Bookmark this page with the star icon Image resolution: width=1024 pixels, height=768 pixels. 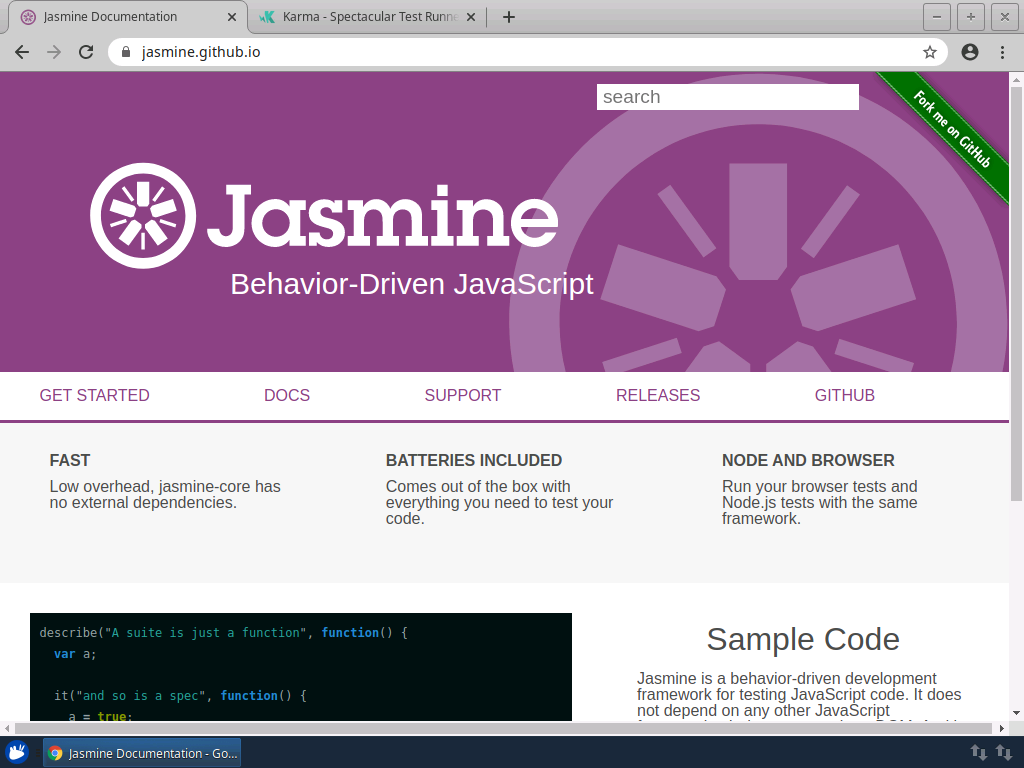[930, 52]
